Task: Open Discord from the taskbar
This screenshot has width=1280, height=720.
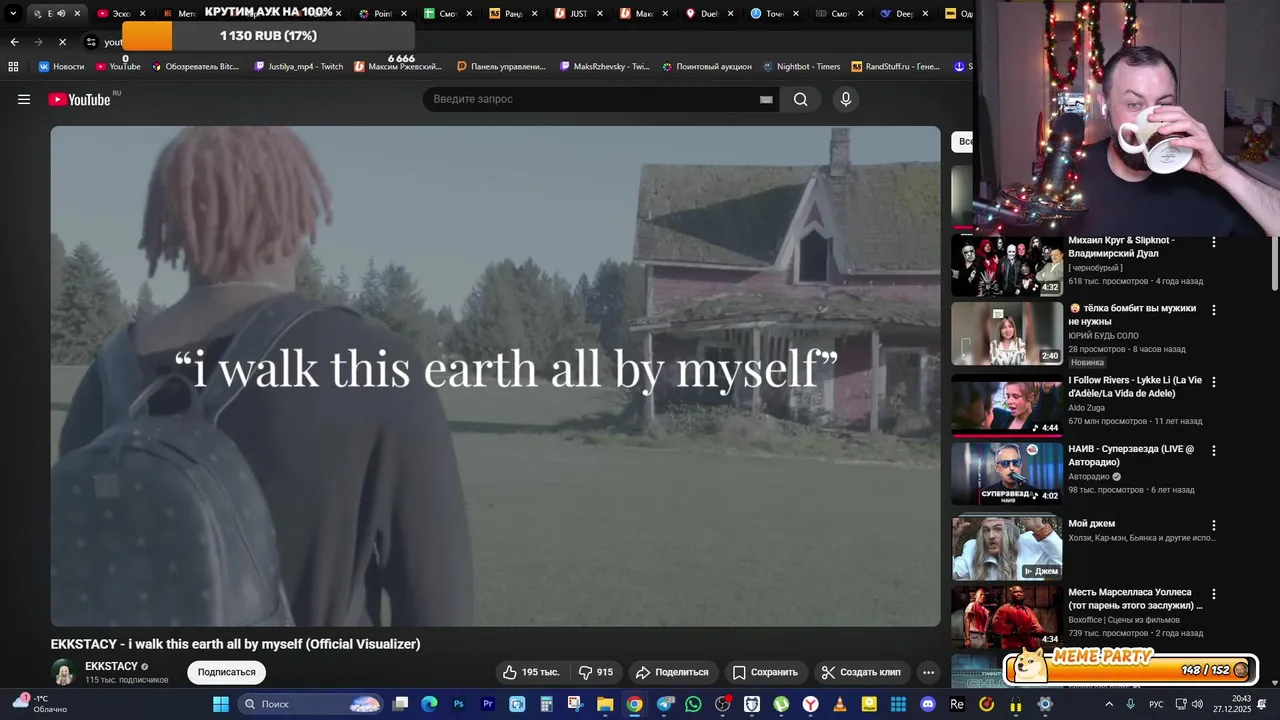Action: coord(927,704)
